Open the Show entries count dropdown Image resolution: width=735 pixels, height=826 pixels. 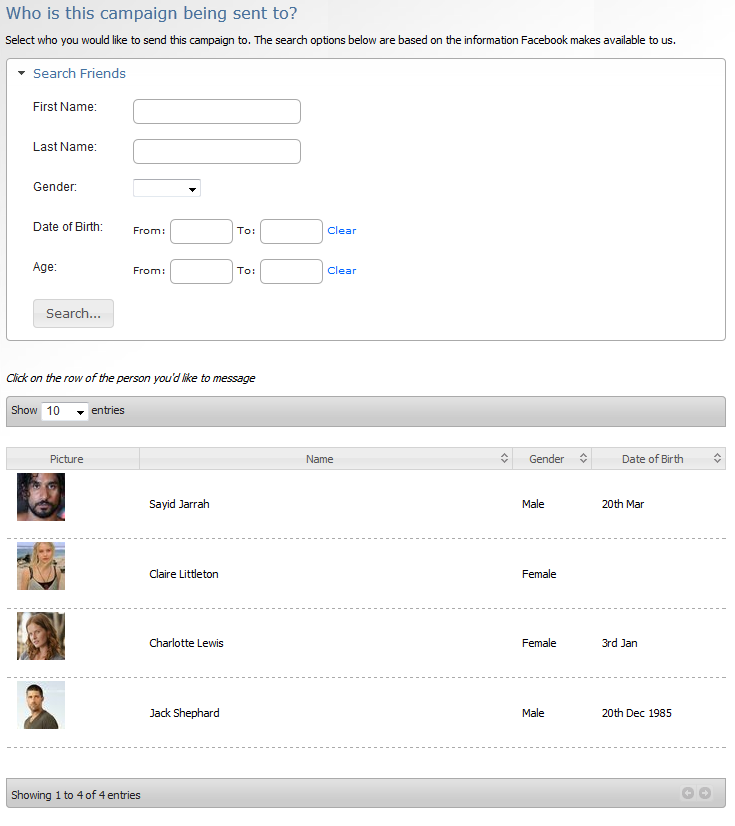click(65, 411)
